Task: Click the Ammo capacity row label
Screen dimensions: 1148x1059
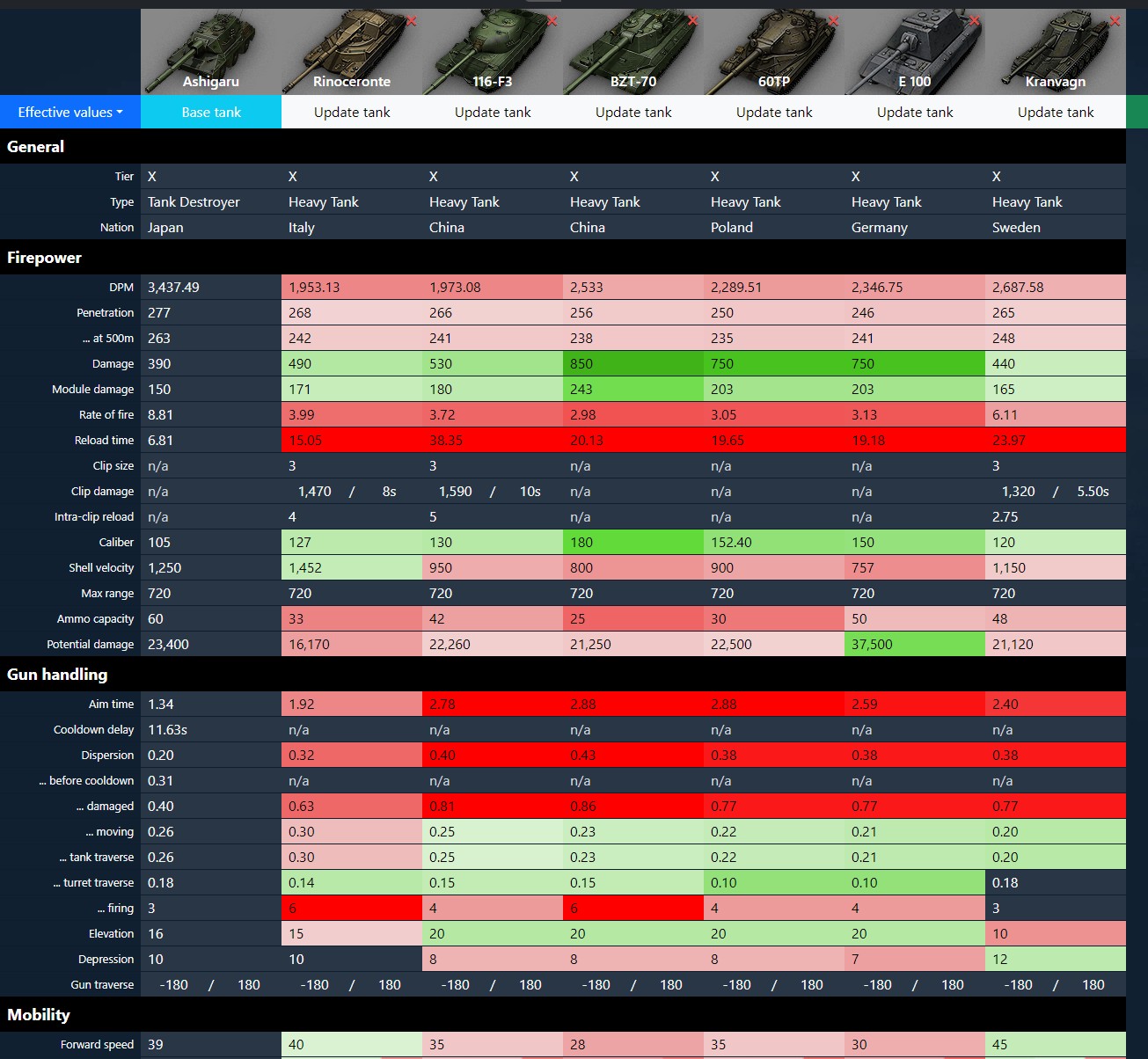Action: point(96,618)
